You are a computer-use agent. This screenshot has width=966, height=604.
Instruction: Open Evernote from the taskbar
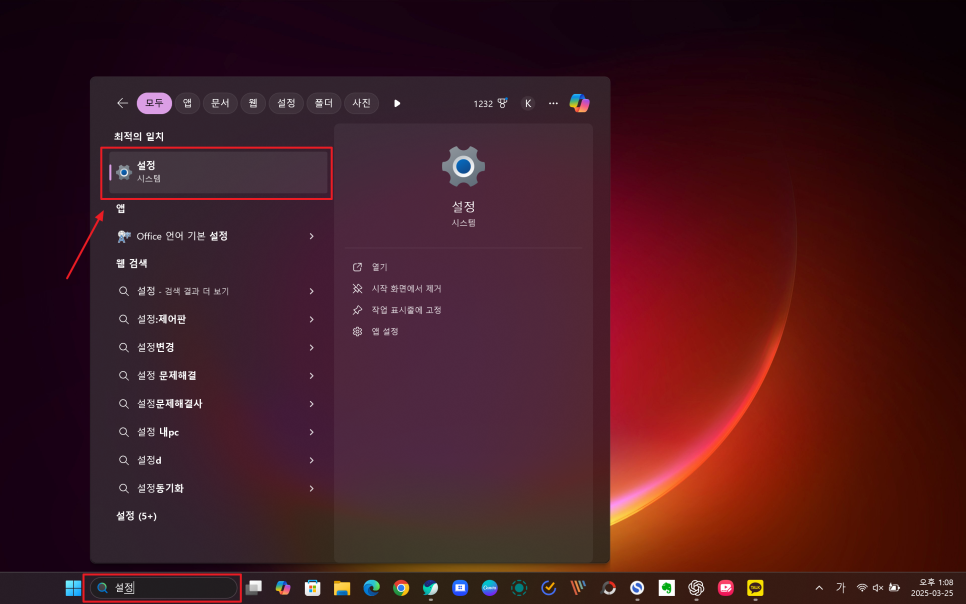667,588
